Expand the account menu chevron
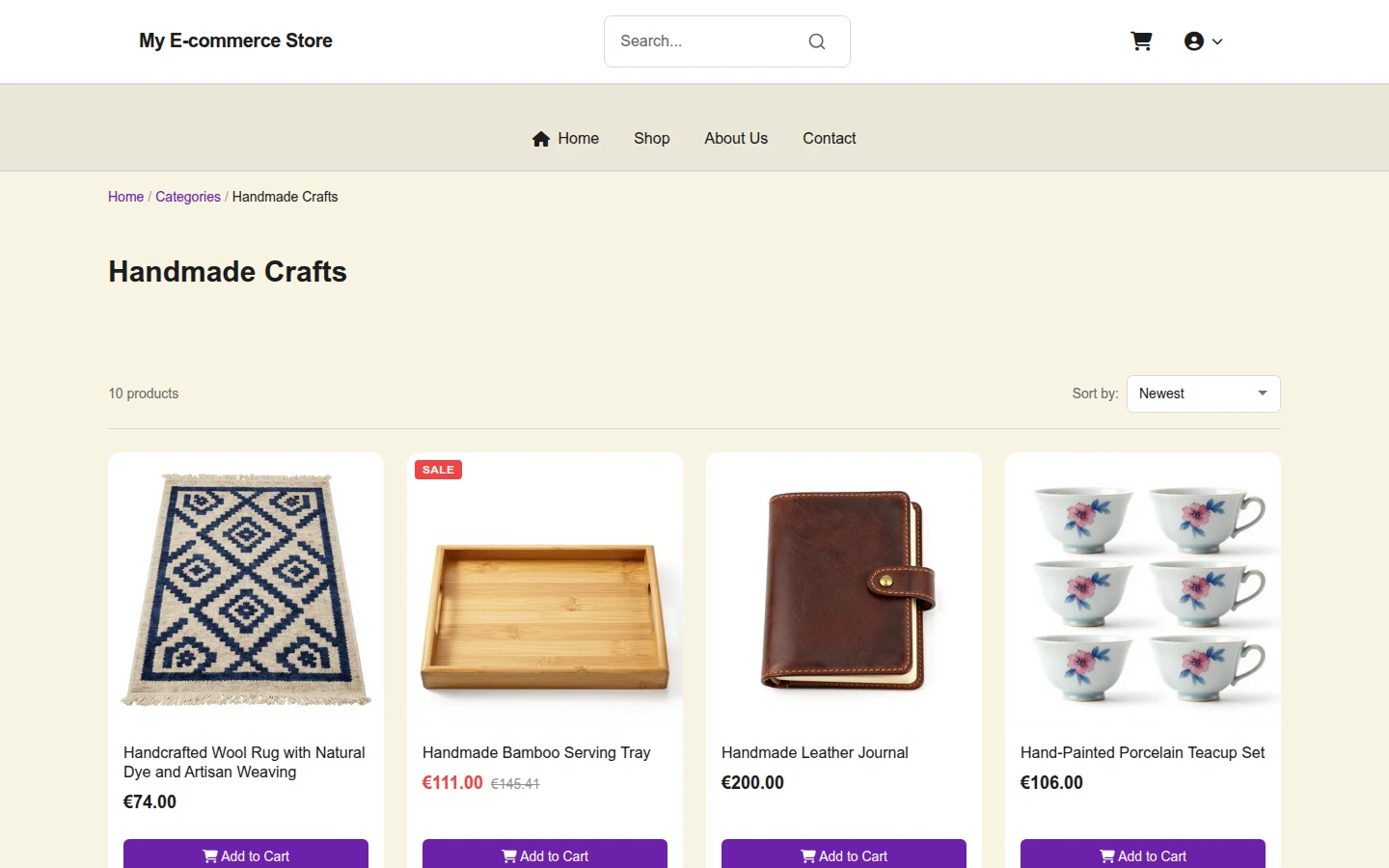 1217,41
